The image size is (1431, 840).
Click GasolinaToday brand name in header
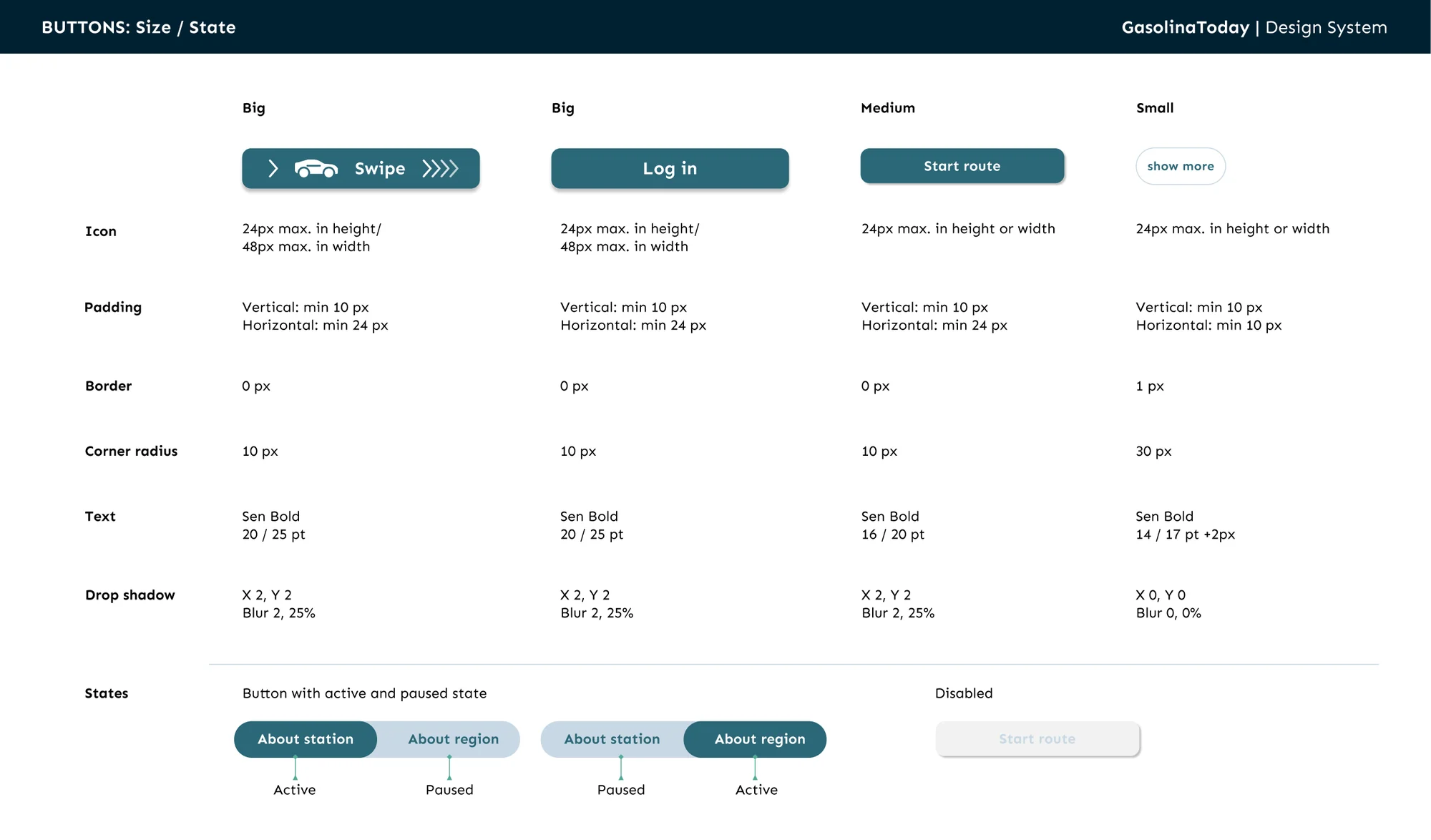(x=1186, y=27)
